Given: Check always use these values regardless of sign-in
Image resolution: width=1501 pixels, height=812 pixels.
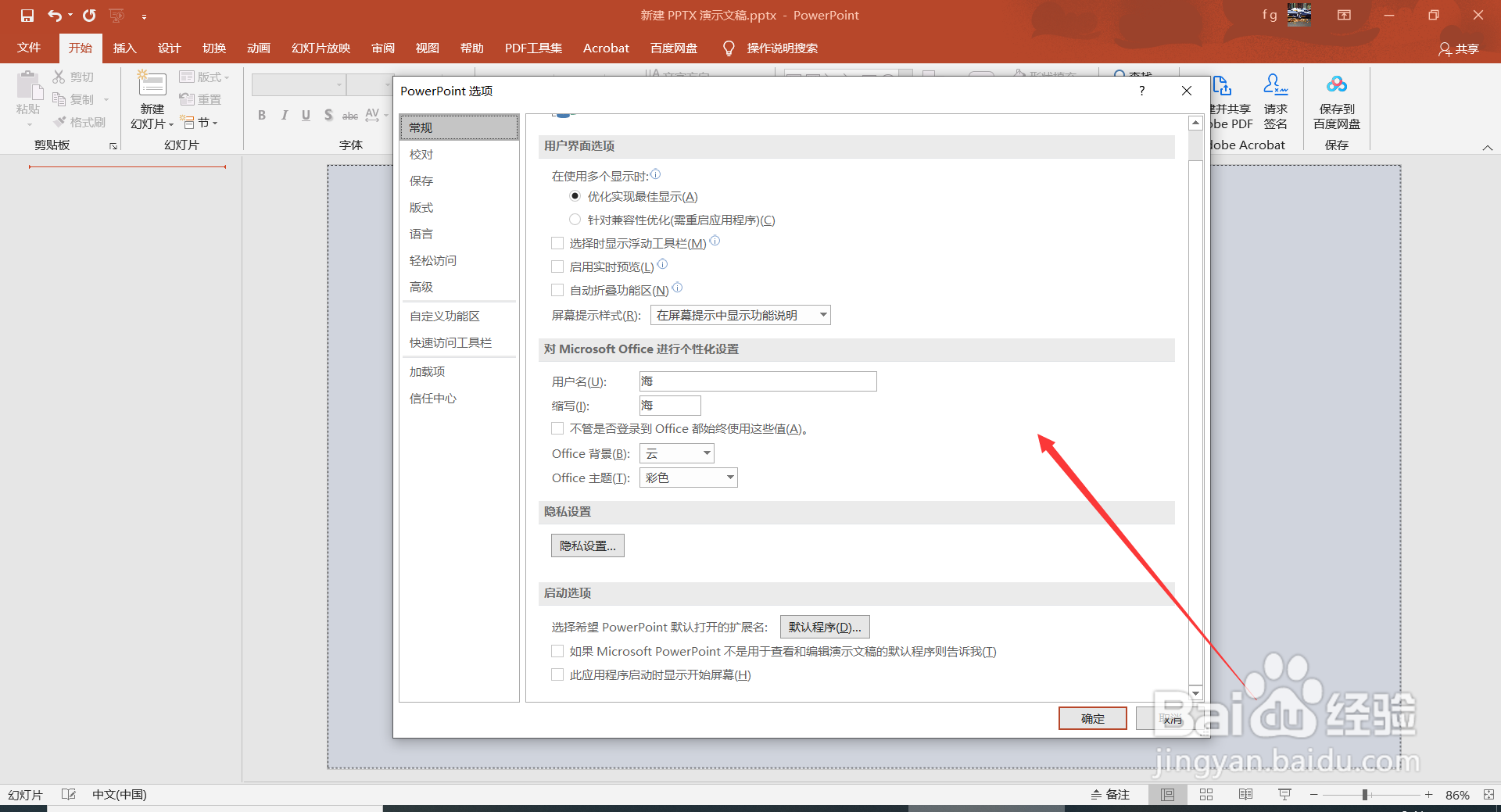Looking at the screenshot, I should coord(557,428).
